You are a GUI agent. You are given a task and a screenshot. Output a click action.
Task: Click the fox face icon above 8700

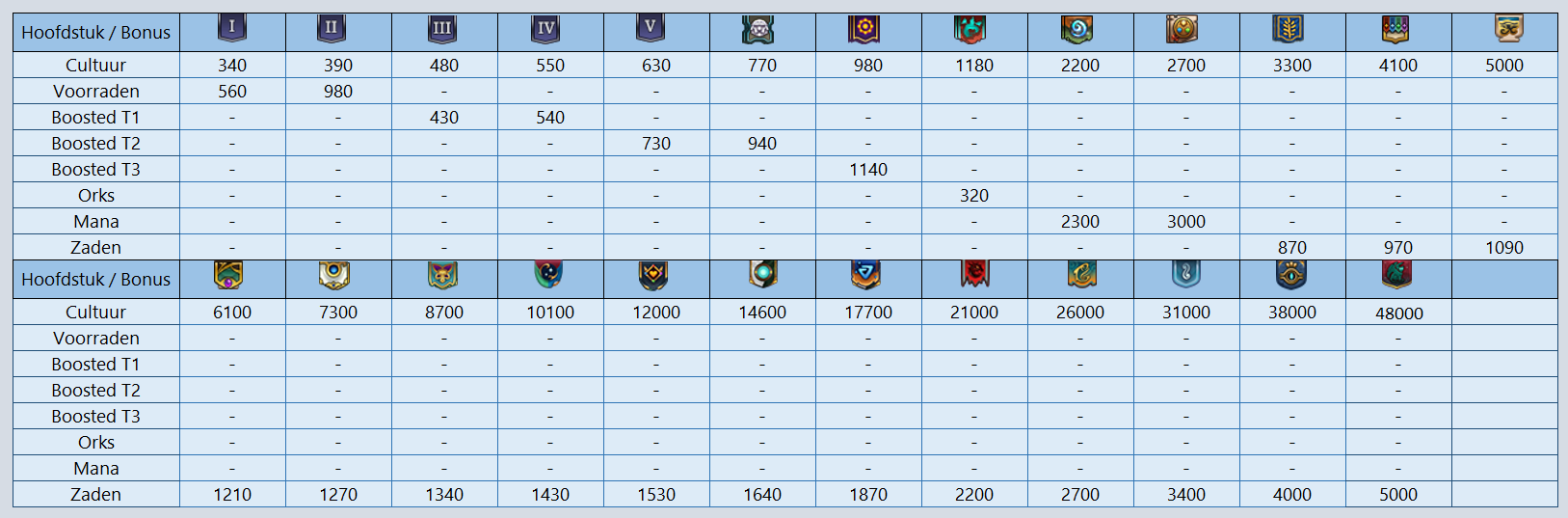point(442,276)
